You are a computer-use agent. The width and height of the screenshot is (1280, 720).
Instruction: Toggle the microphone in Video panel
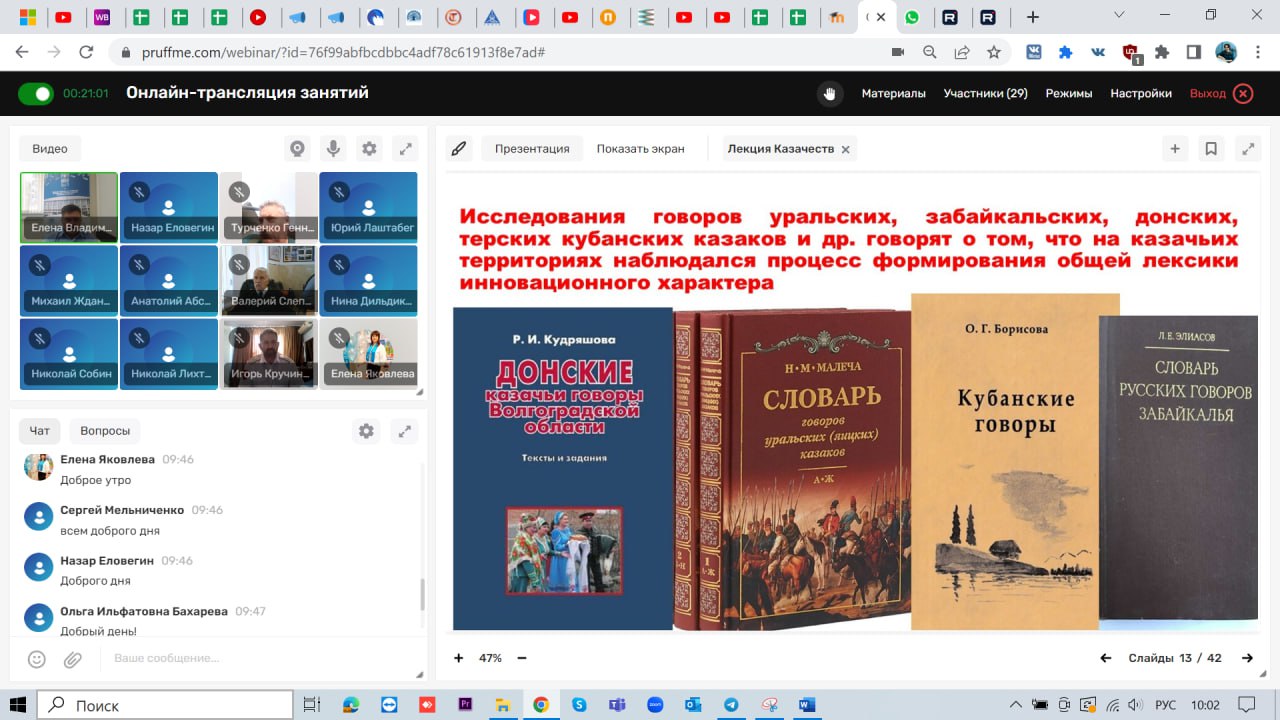click(x=333, y=149)
